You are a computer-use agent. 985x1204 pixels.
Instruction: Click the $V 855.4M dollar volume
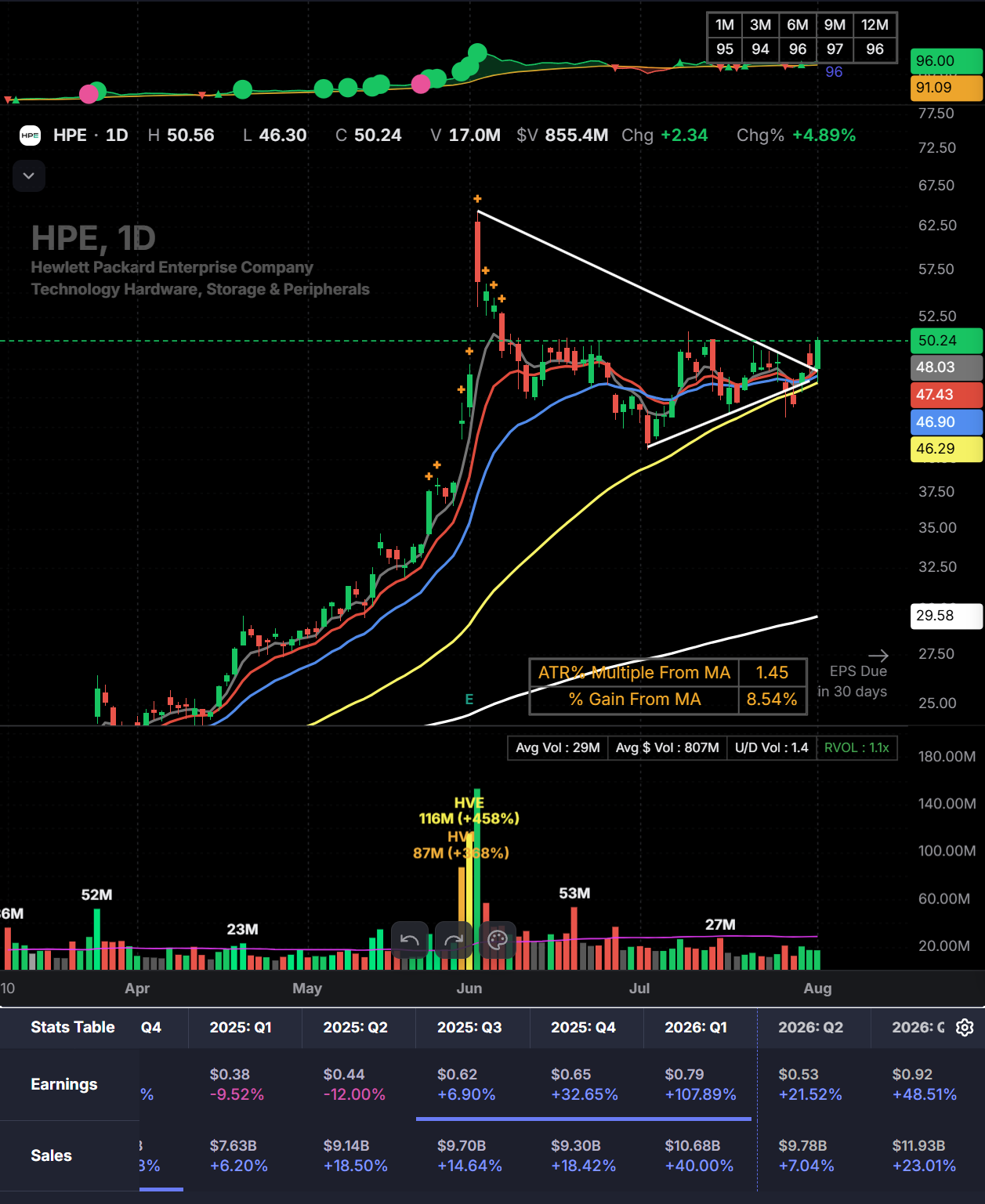tap(563, 135)
